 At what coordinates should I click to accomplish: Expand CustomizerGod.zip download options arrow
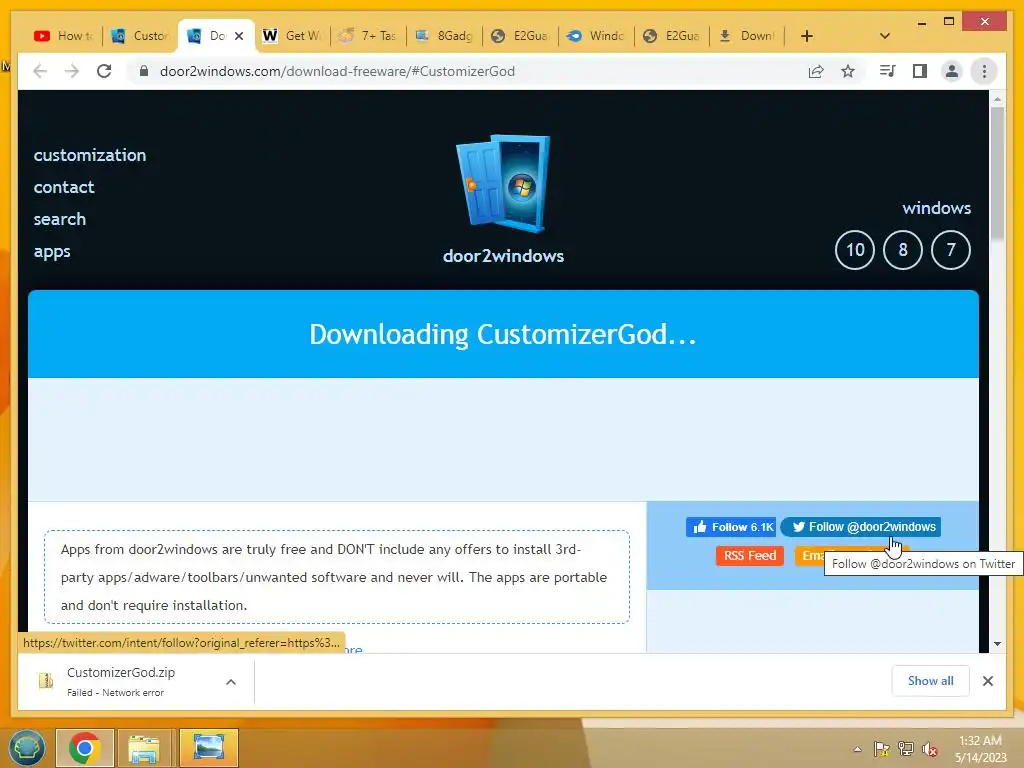pos(231,682)
